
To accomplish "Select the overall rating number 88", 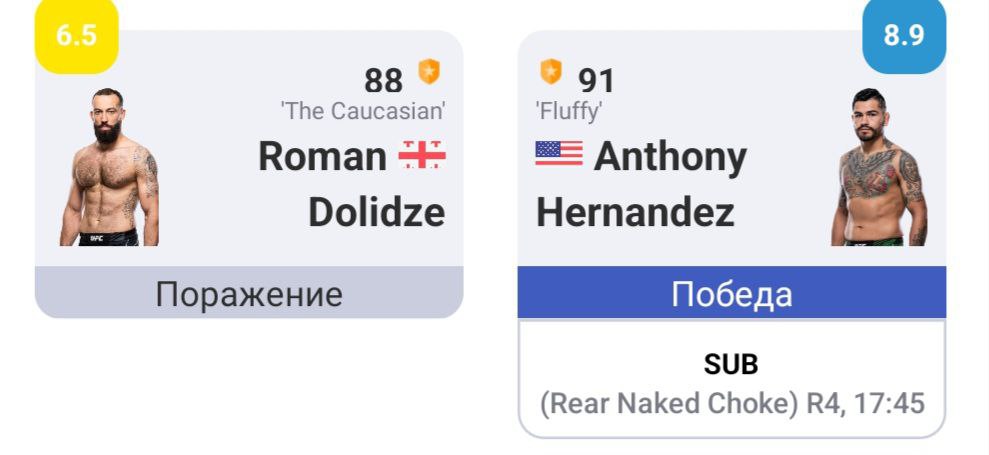I will 383,81.
